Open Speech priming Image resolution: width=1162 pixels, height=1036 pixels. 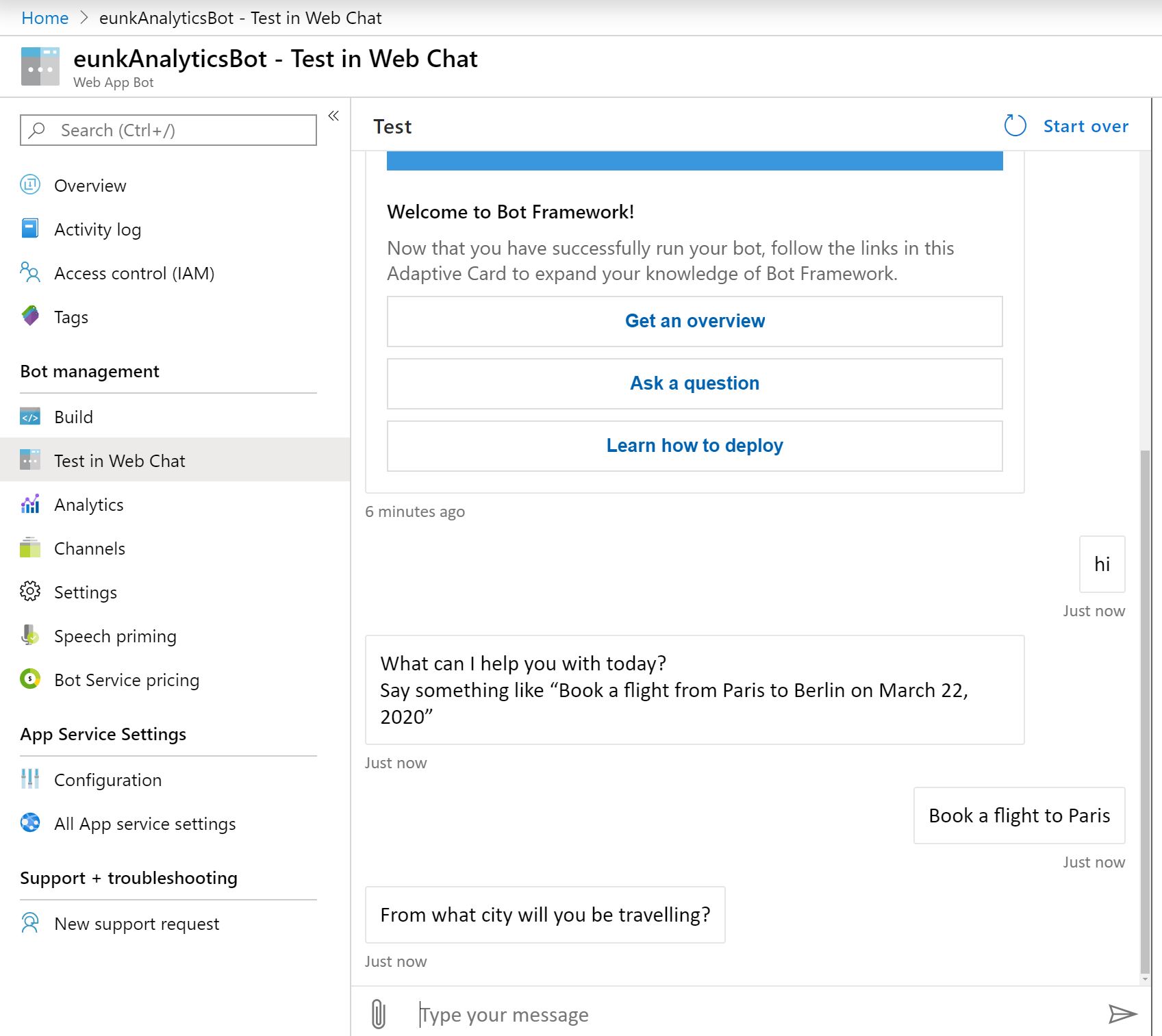click(x=175, y=636)
